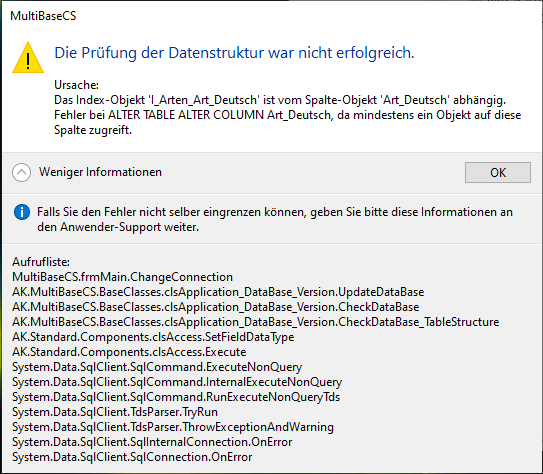Click the 'Ursache:' label
This screenshot has width=543, height=474.
click(77, 85)
